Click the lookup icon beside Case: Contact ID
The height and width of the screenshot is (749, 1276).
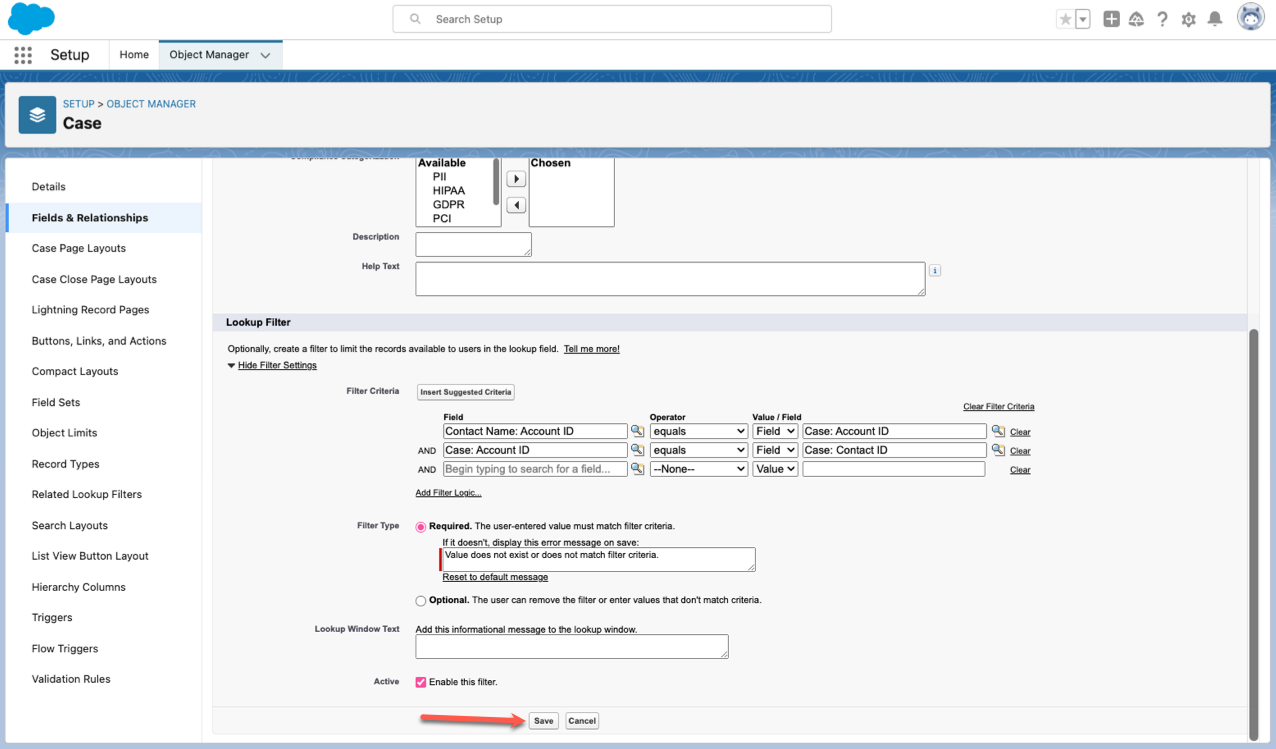[997, 450]
